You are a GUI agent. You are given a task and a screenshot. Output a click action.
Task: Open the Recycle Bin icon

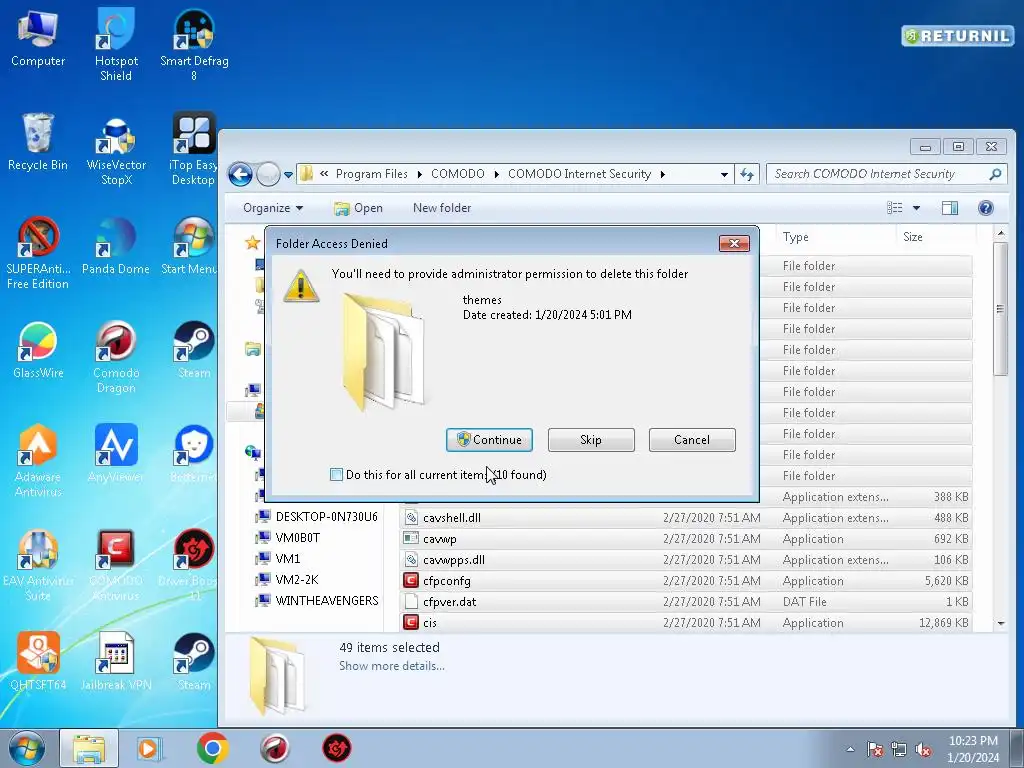38,142
